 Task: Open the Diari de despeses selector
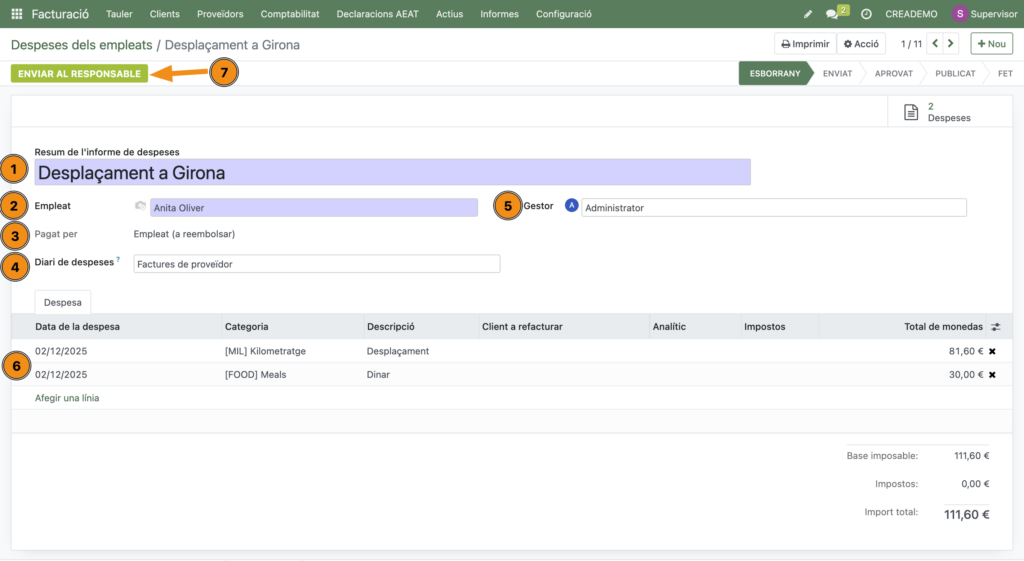click(x=316, y=264)
